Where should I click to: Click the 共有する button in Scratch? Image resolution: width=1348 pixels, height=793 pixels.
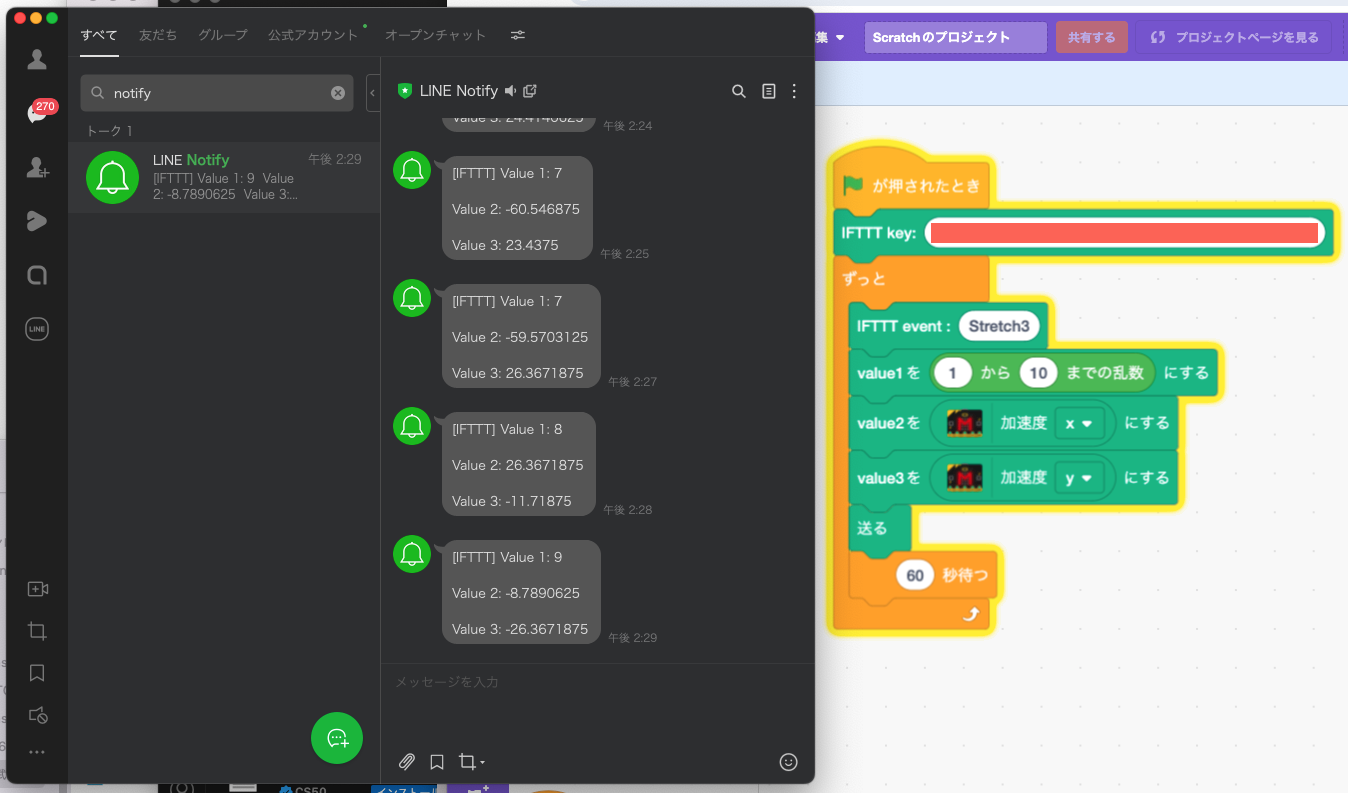coord(1092,37)
